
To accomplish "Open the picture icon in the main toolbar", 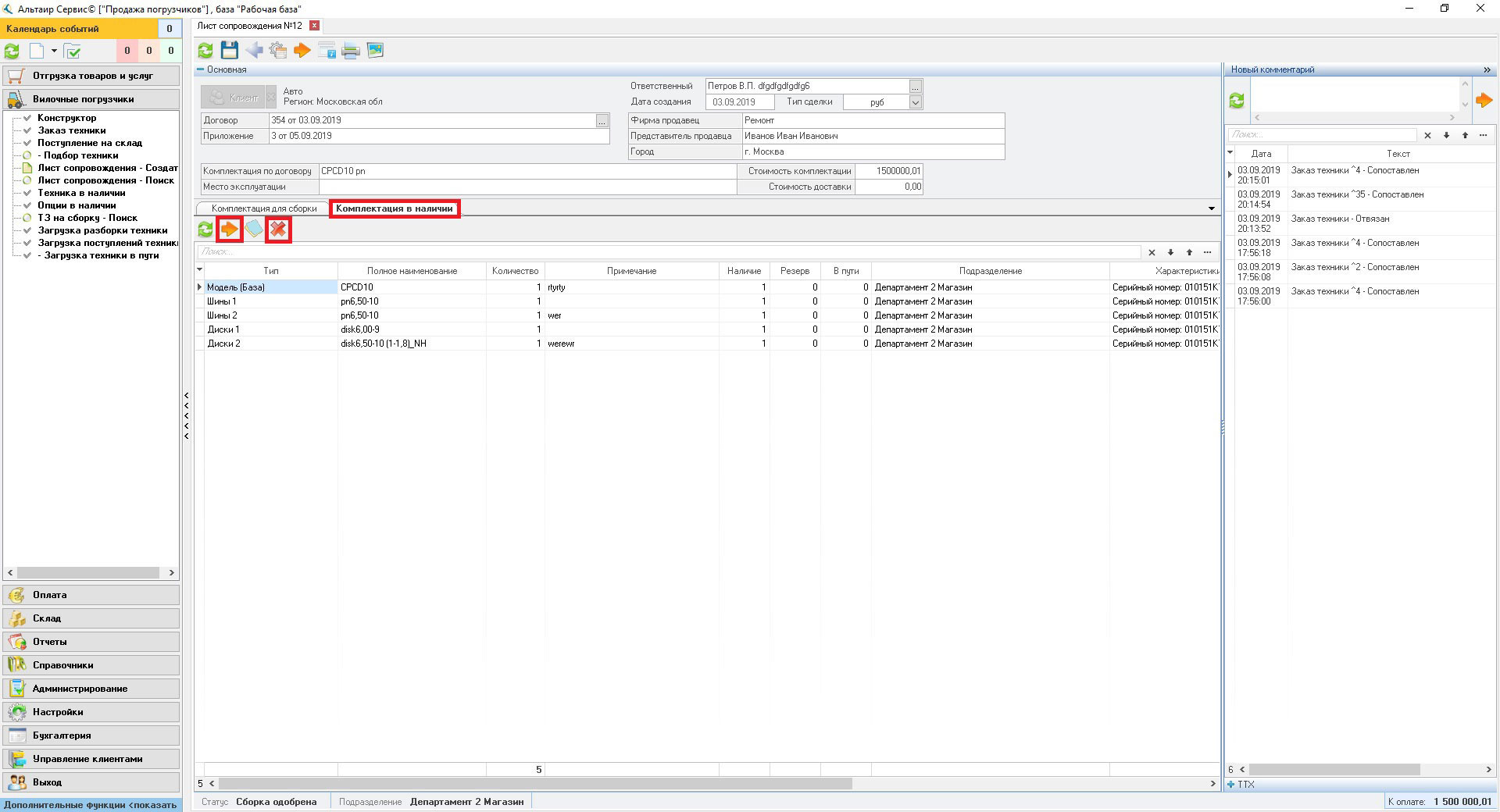I will click(x=375, y=51).
